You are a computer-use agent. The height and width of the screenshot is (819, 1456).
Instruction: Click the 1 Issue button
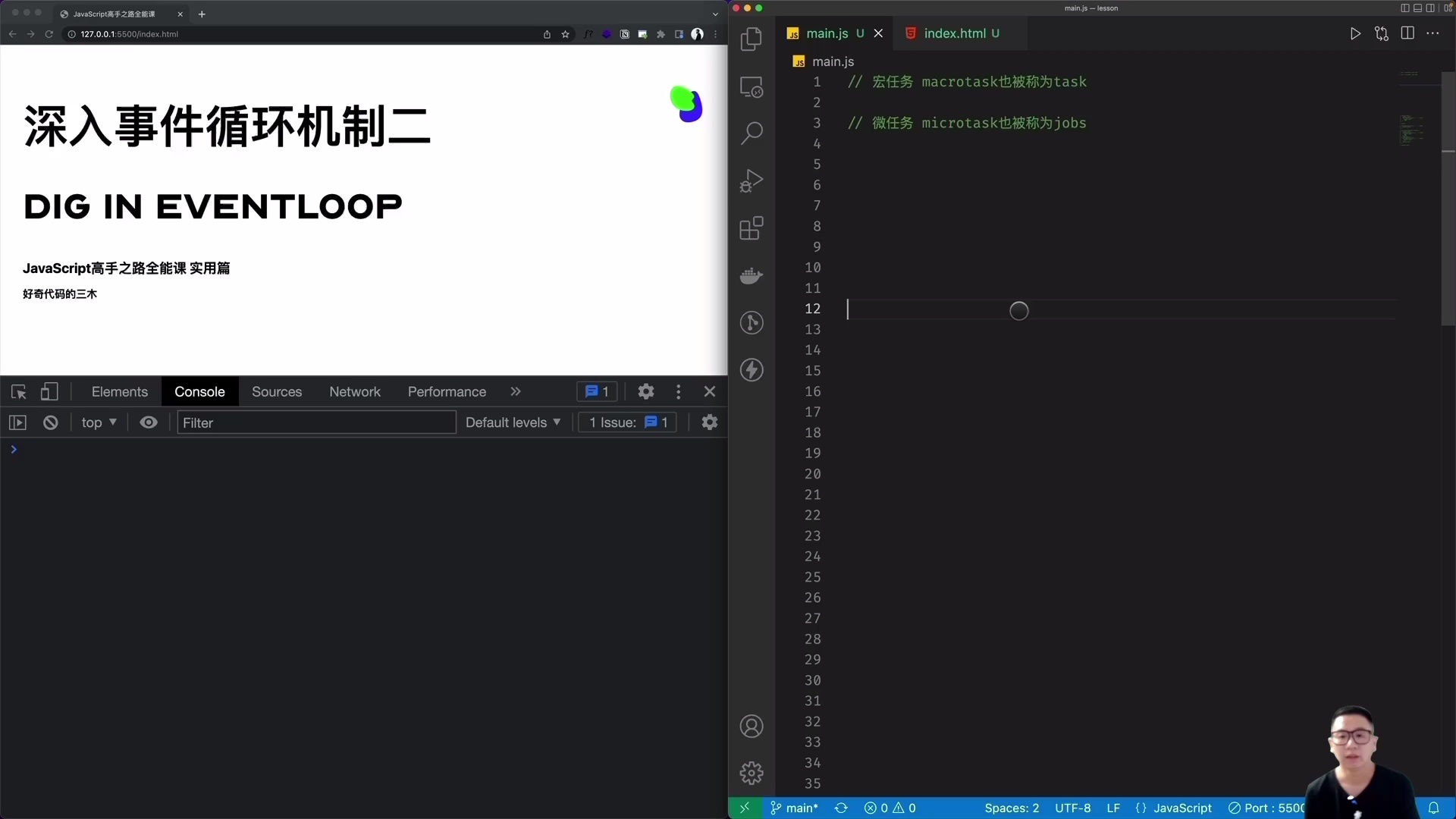click(626, 422)
